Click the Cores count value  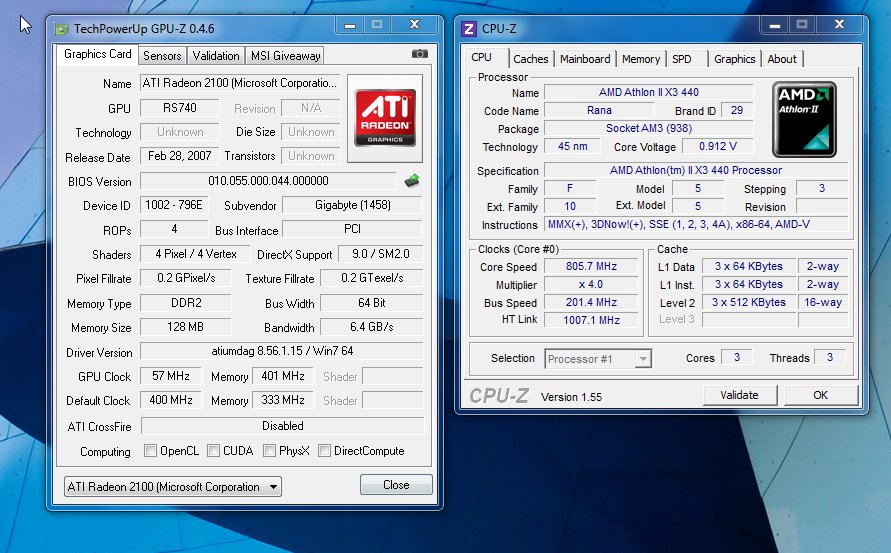pyautogui.click(x=736, y=357)
